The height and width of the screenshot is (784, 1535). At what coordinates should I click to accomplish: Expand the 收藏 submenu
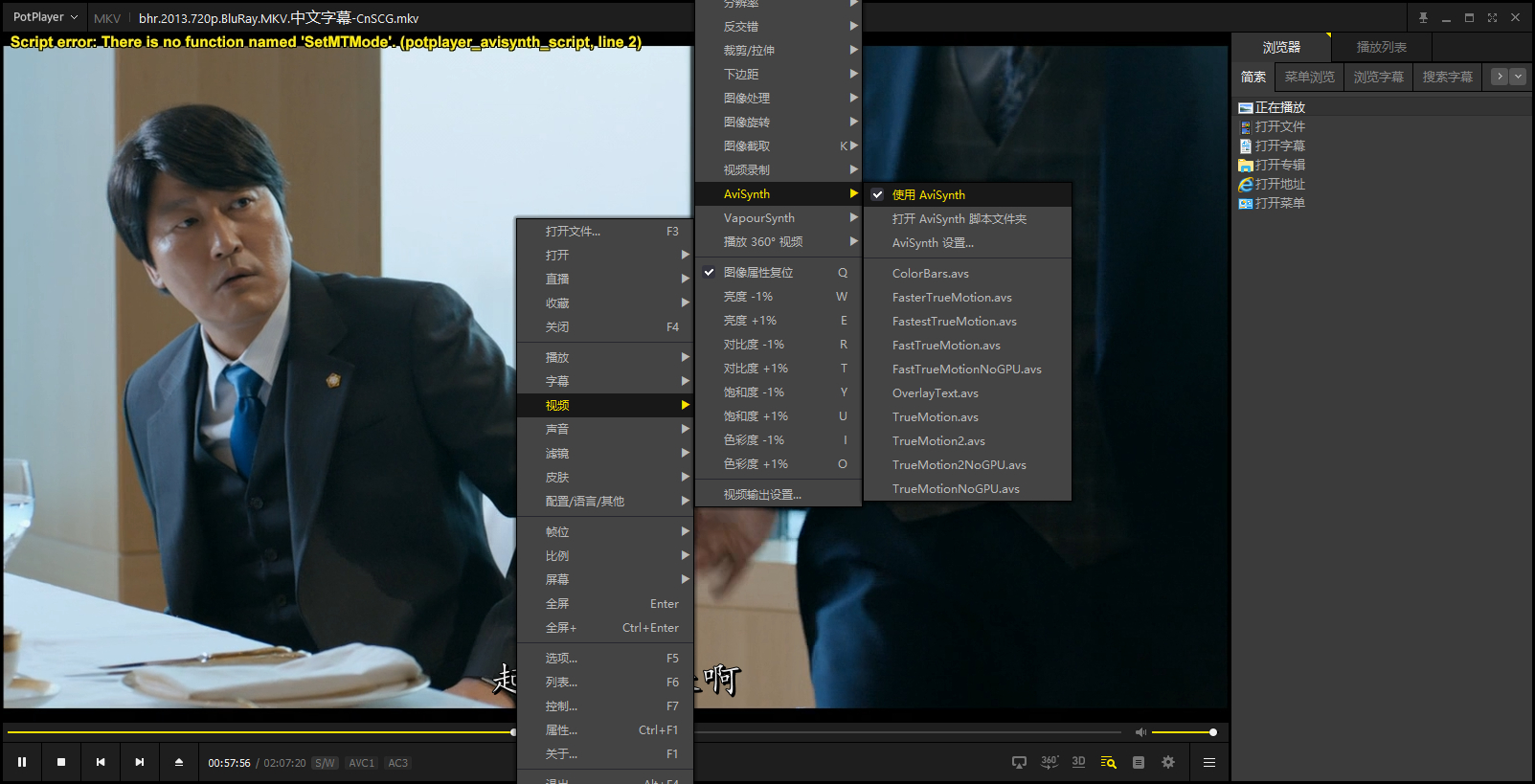point(604,302)
